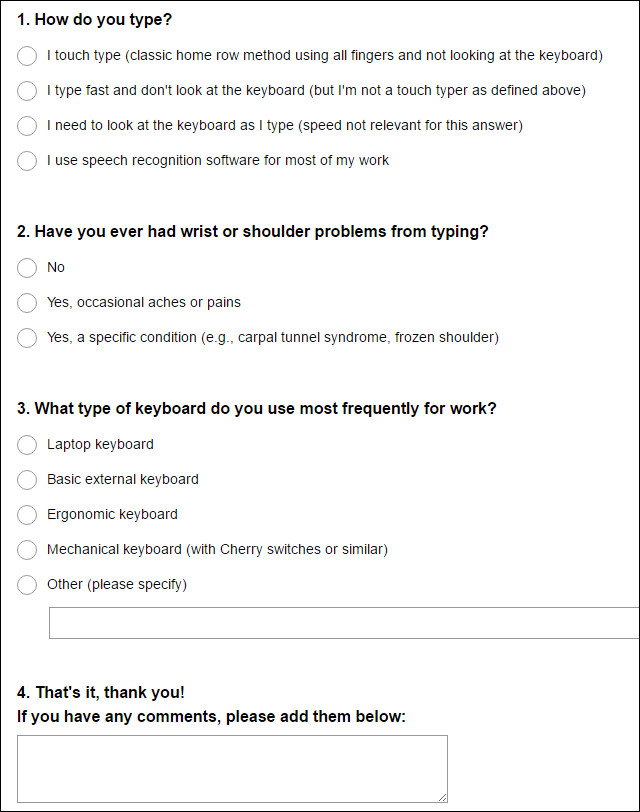Pick 'Mechanical keyboard (with Cherry switches or similar)'
This screenshot has width=640, height=812.
27,550
